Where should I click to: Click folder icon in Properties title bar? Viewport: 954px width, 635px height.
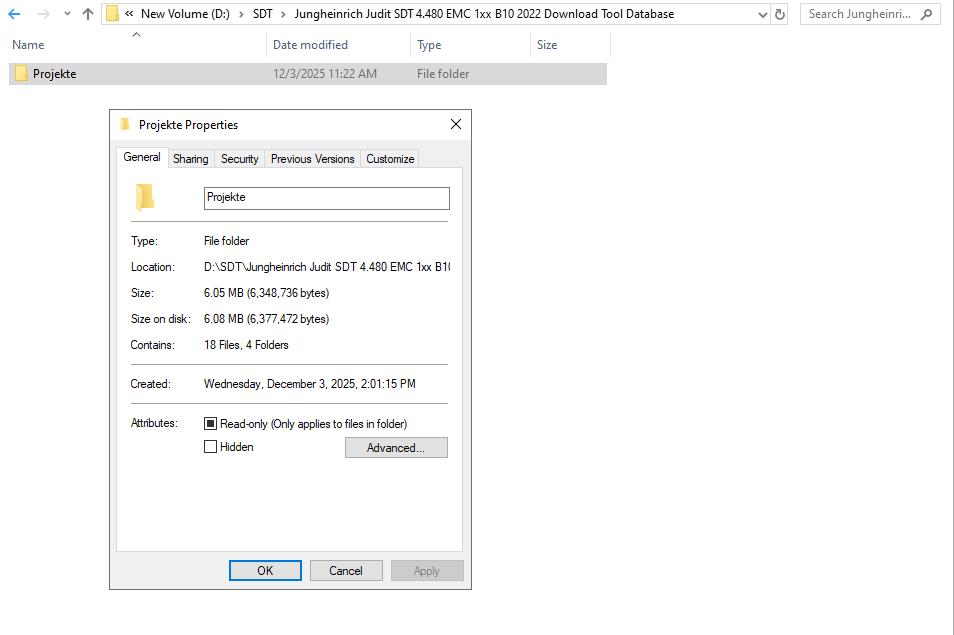125,124
